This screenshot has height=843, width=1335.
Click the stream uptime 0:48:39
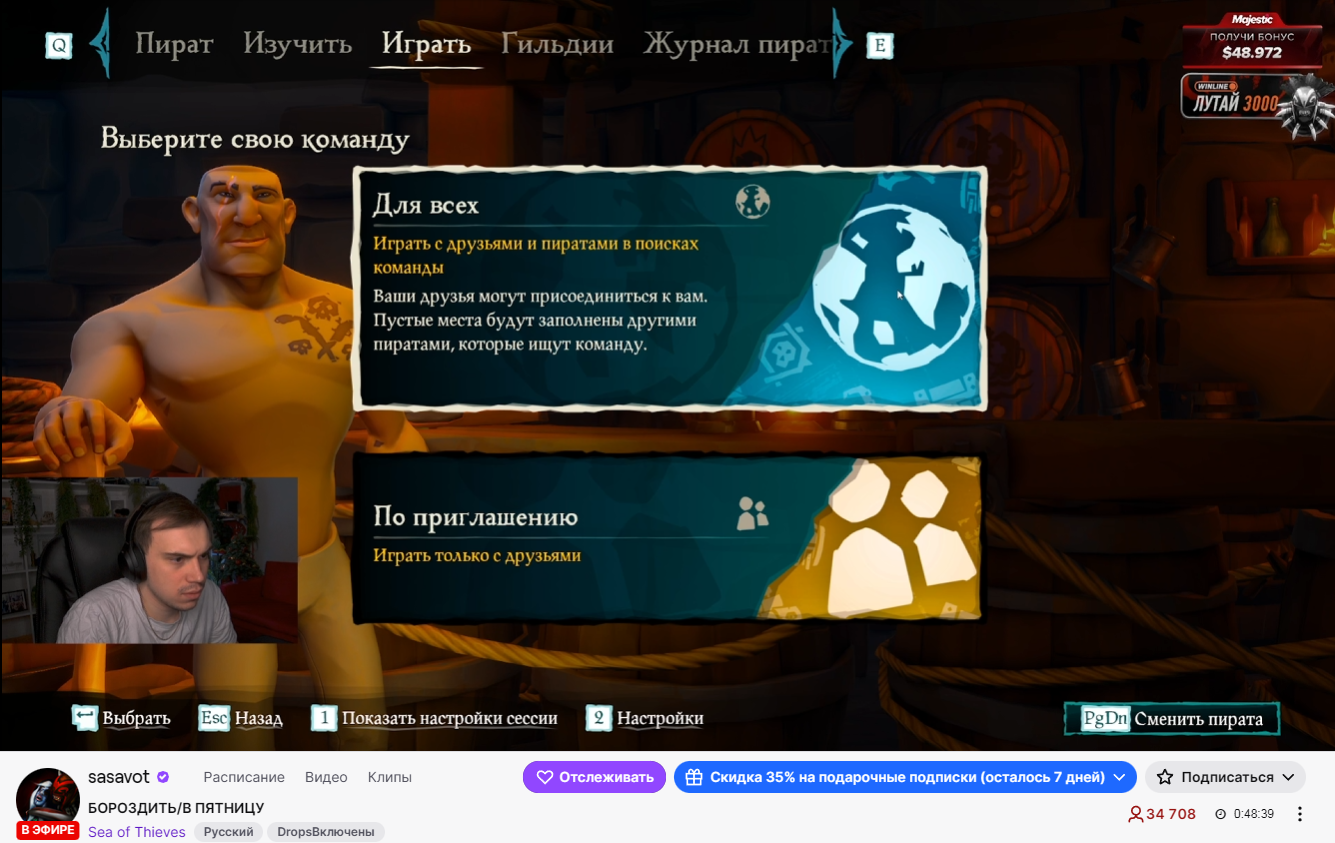point(1245,814)
